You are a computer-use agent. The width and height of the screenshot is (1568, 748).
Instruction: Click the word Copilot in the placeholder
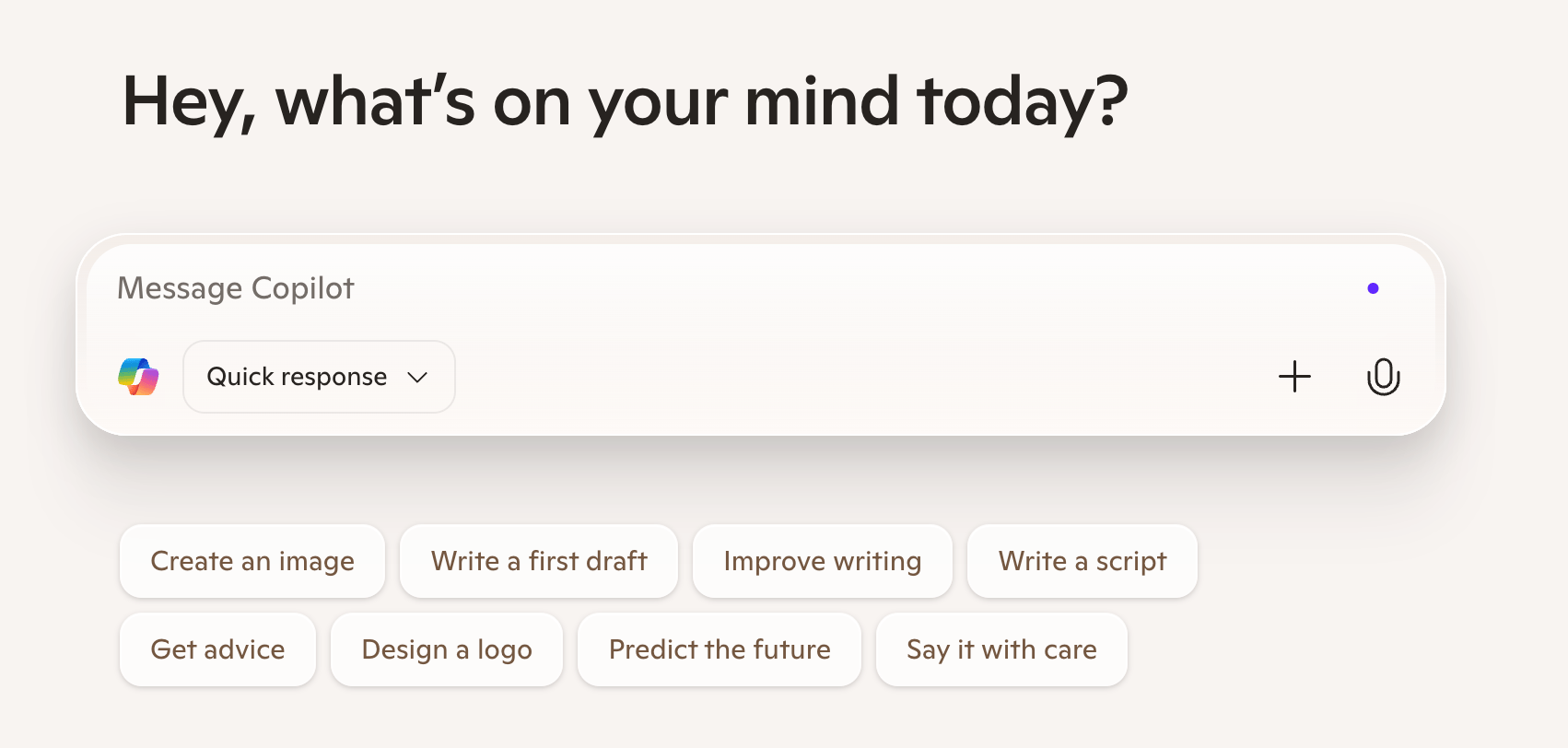[302, 288]
